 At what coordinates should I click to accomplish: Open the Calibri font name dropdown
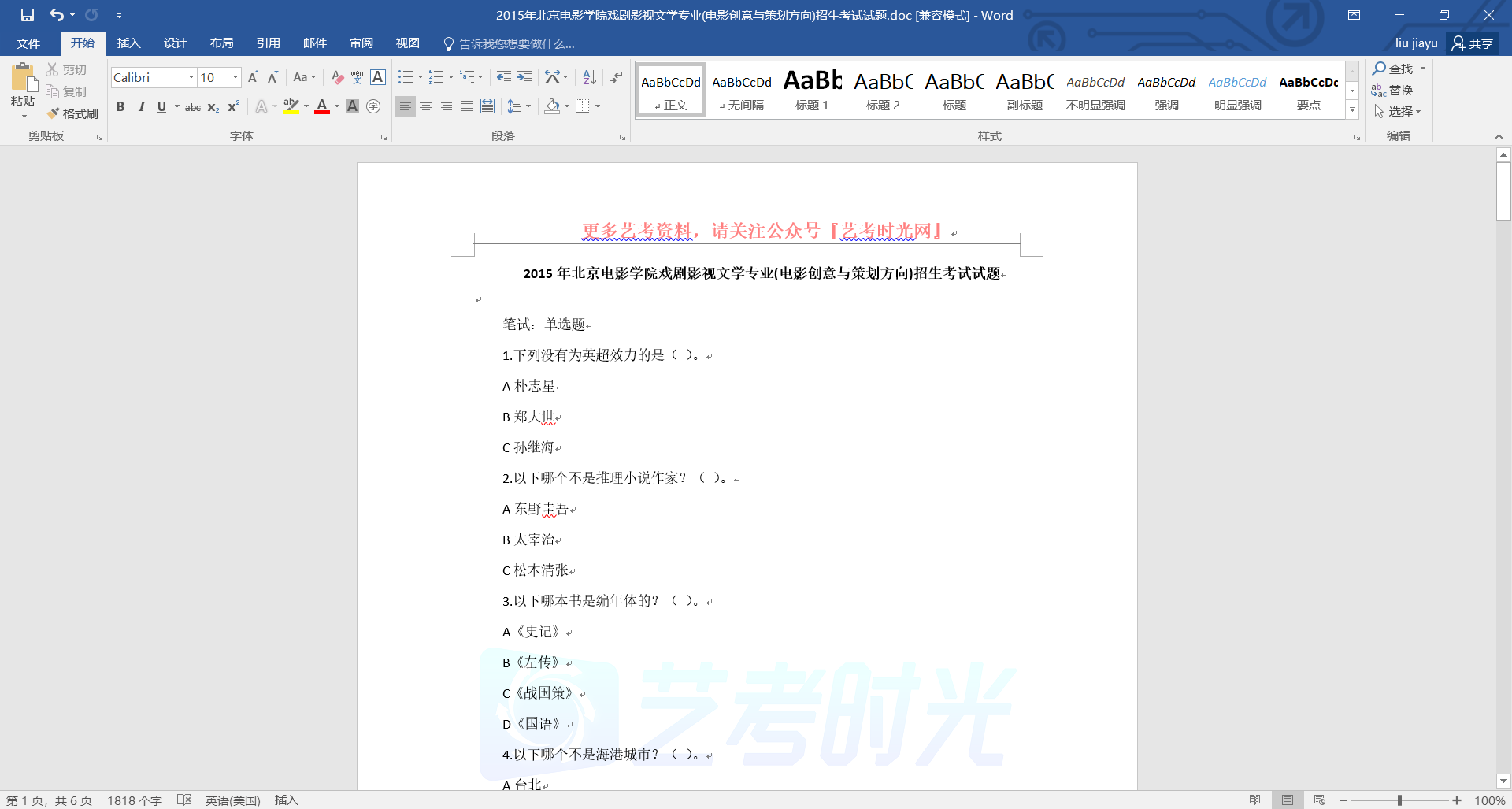click(191, 77)
